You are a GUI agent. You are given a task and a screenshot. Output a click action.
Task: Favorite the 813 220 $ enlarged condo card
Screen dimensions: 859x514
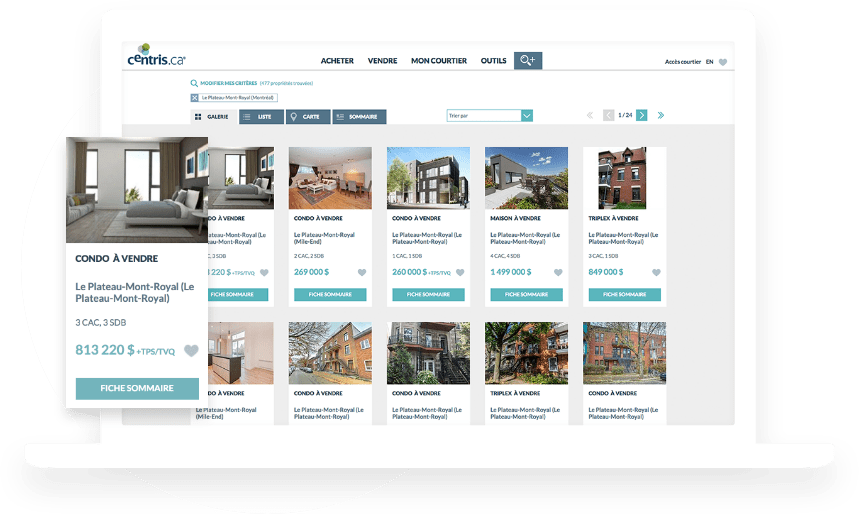(191, 351)
